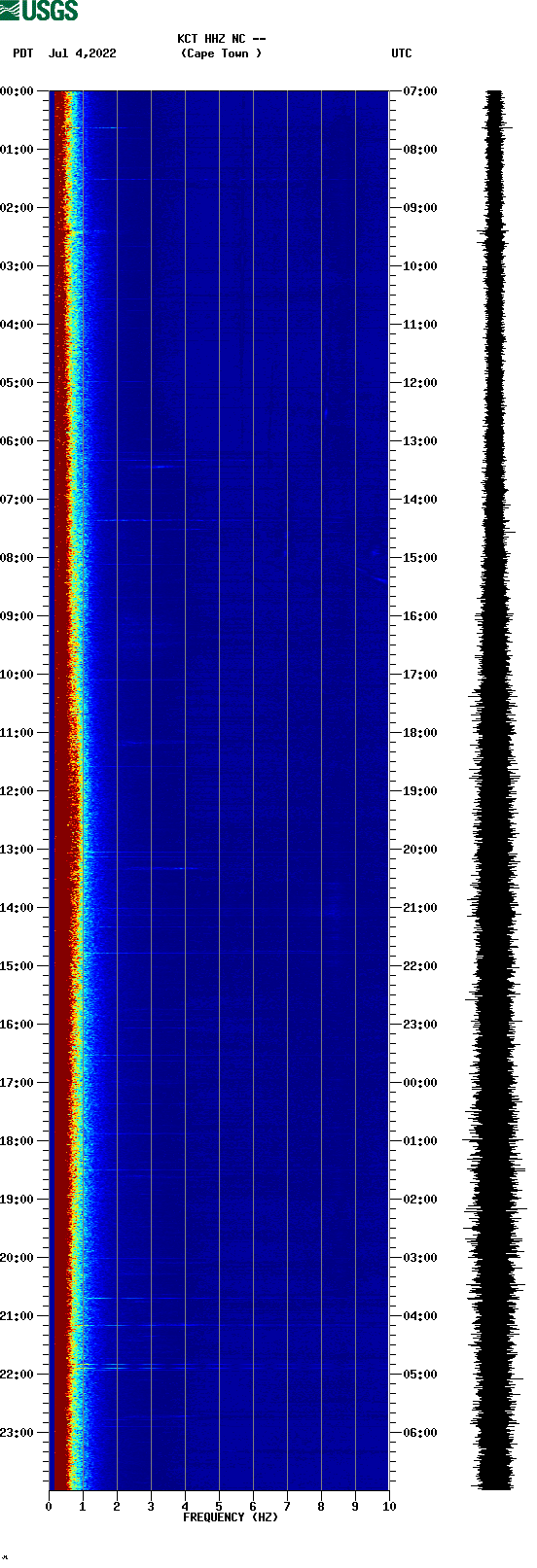Viewport: 537px width, 1568px height.
Task: Click the 08:00 PDT time label
Action: point(18,558)
